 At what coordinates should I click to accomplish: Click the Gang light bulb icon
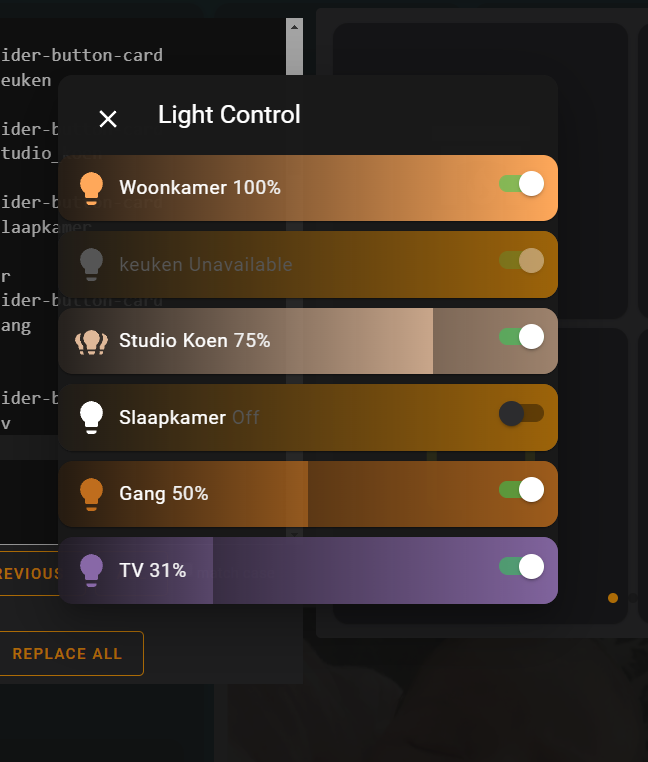click(92, 493)
